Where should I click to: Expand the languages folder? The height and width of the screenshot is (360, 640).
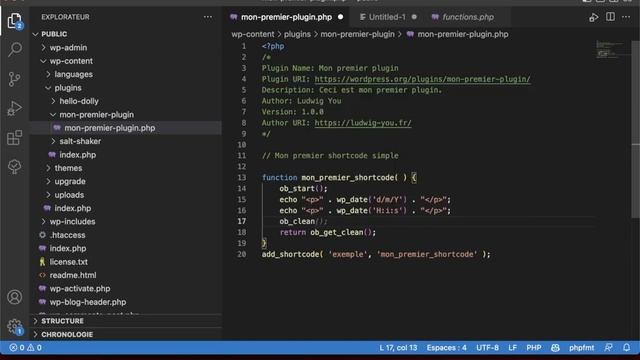click(x=73, y=75)
